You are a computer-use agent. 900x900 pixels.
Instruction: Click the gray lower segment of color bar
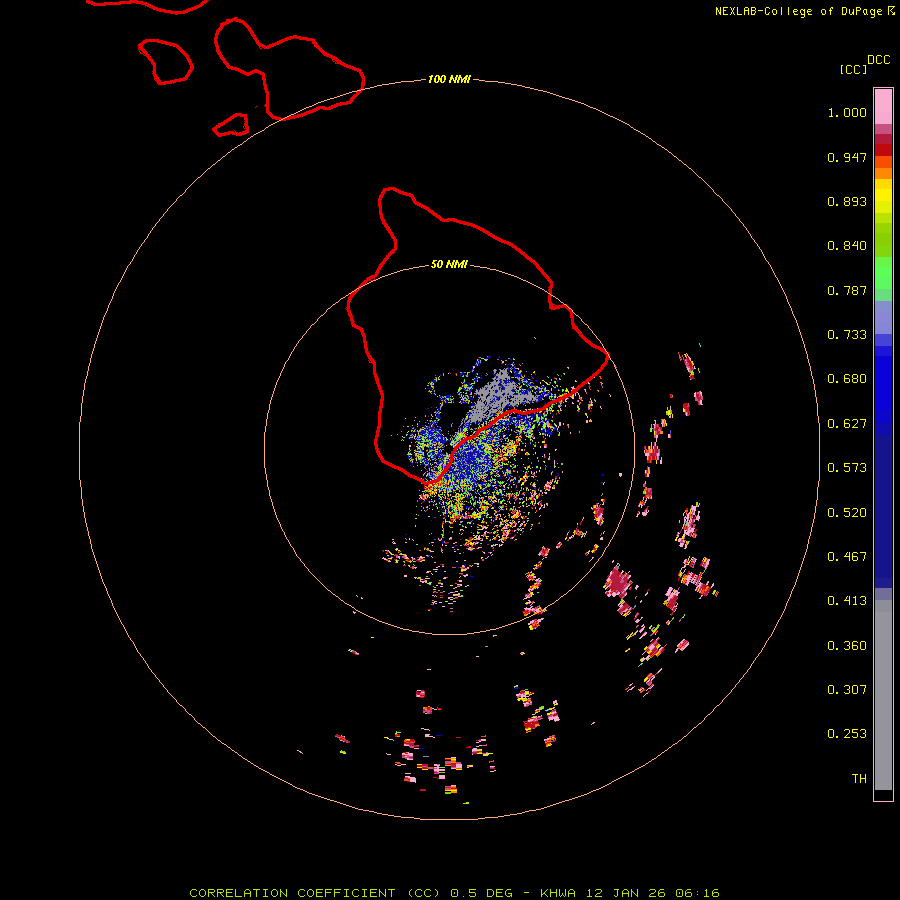[x=883, y=695]
